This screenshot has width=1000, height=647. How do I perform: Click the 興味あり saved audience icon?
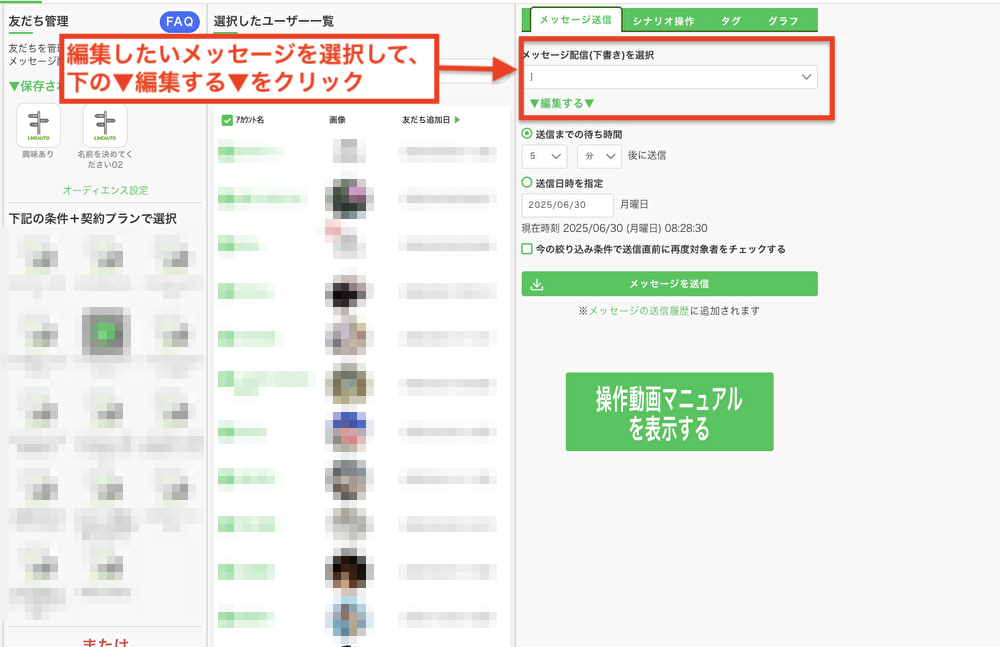(x=38, y=126)
